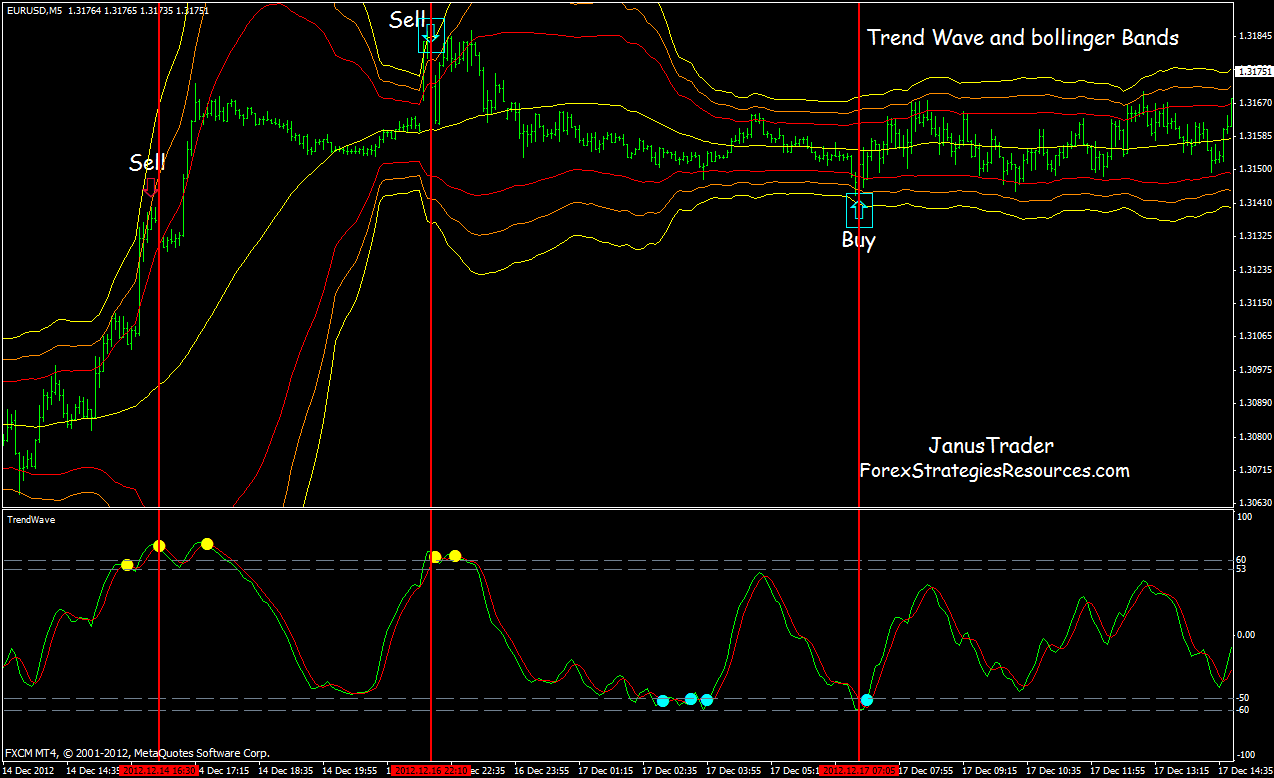Viewport: 1274px width, 778px height.
Task: Click the 1.30630 price axis value
Action: coord(1254,503)
